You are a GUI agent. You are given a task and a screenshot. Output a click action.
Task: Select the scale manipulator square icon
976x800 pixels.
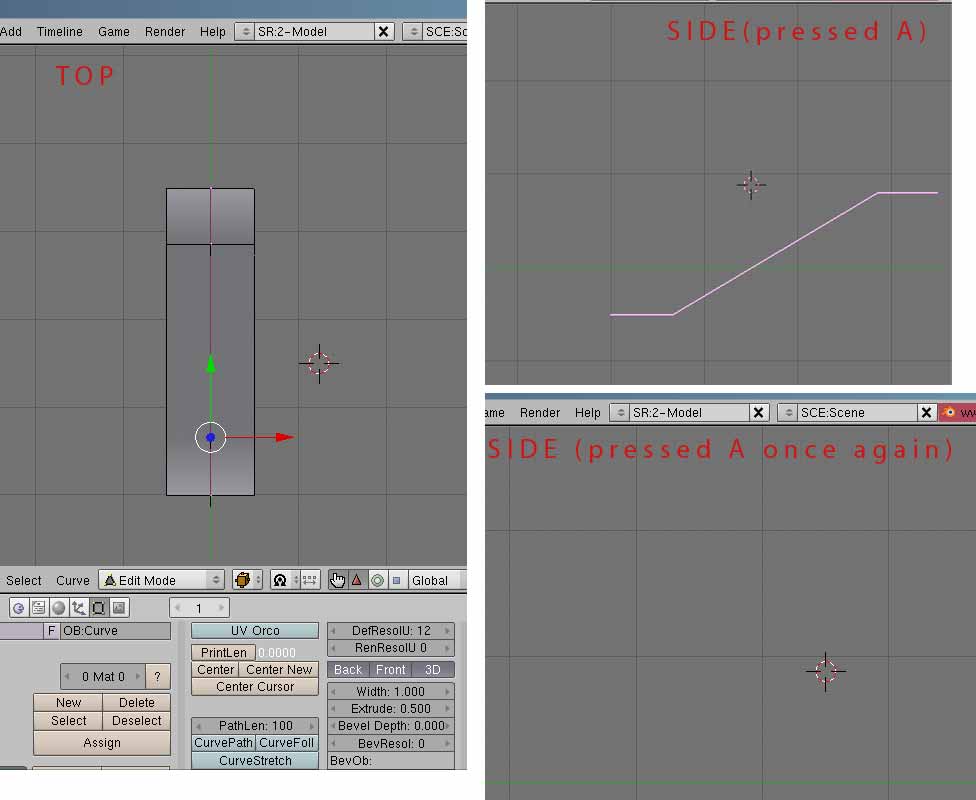click(396, 580)
